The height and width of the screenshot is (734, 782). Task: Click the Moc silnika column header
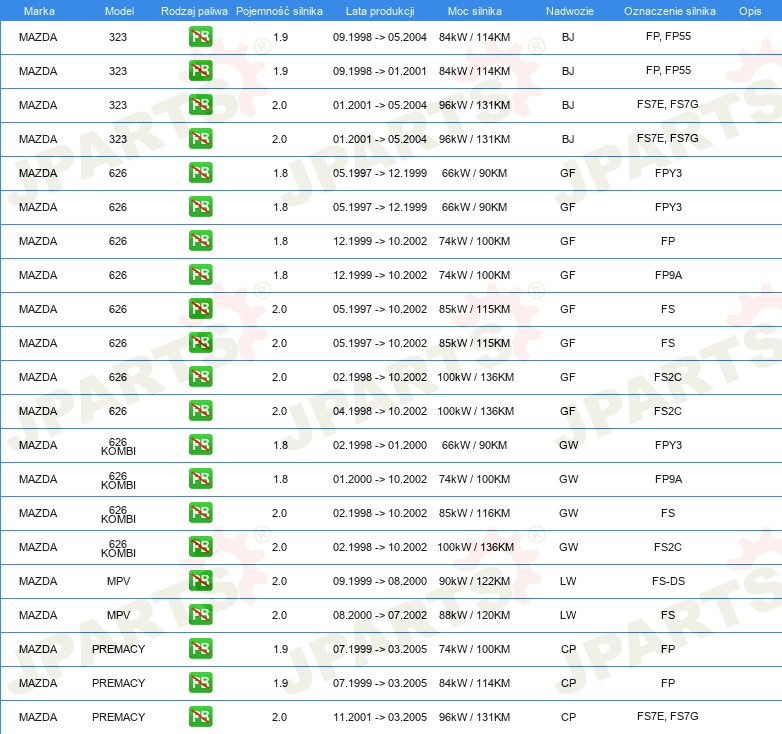475,11
